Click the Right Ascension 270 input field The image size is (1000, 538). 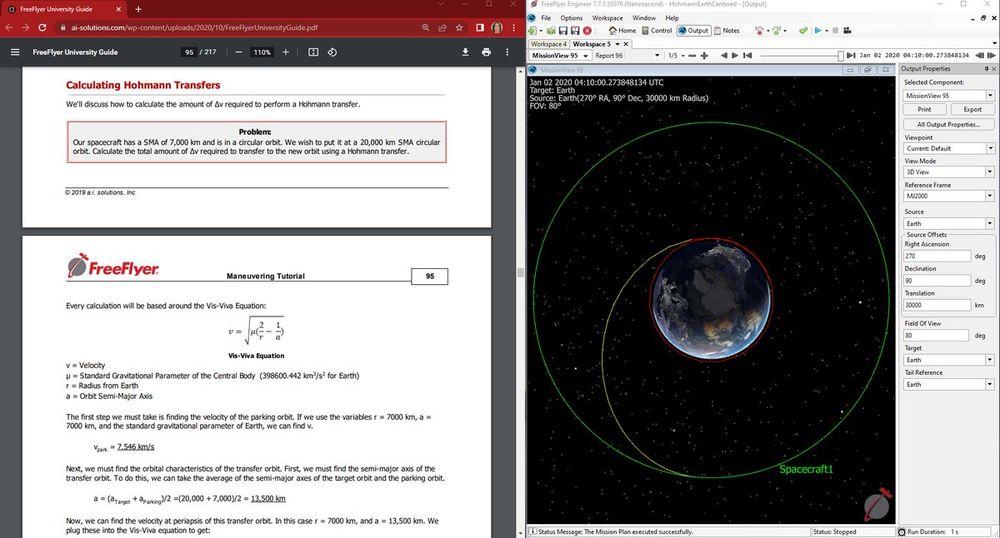pos(937,256)
